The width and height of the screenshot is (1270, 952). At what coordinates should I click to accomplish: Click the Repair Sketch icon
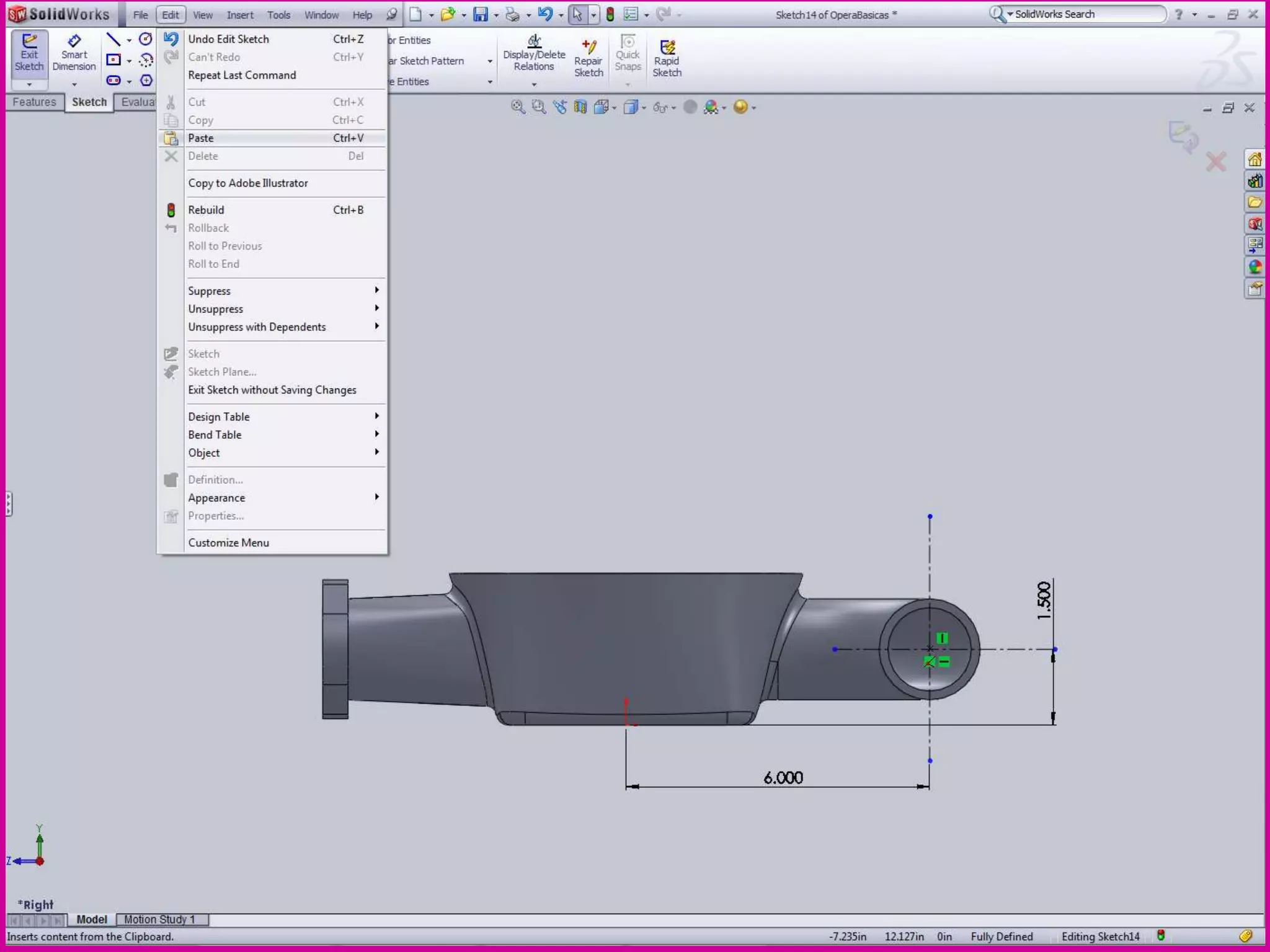[588, 59]
